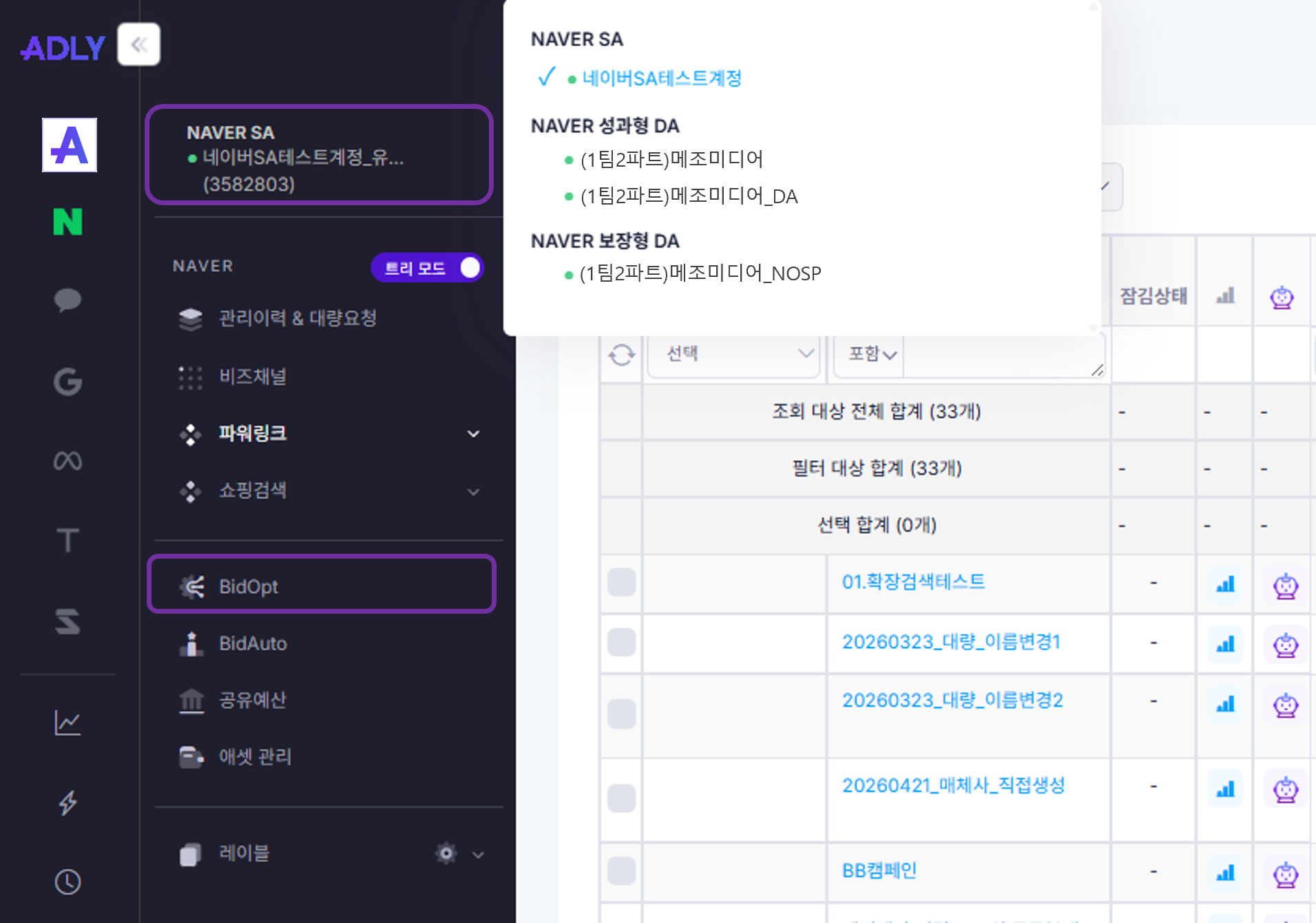Image resolution: width=1316 pixels, height=923 pixels.
Task: Expand the 파워링크 submenu chevron
Action: pos(473,434)
